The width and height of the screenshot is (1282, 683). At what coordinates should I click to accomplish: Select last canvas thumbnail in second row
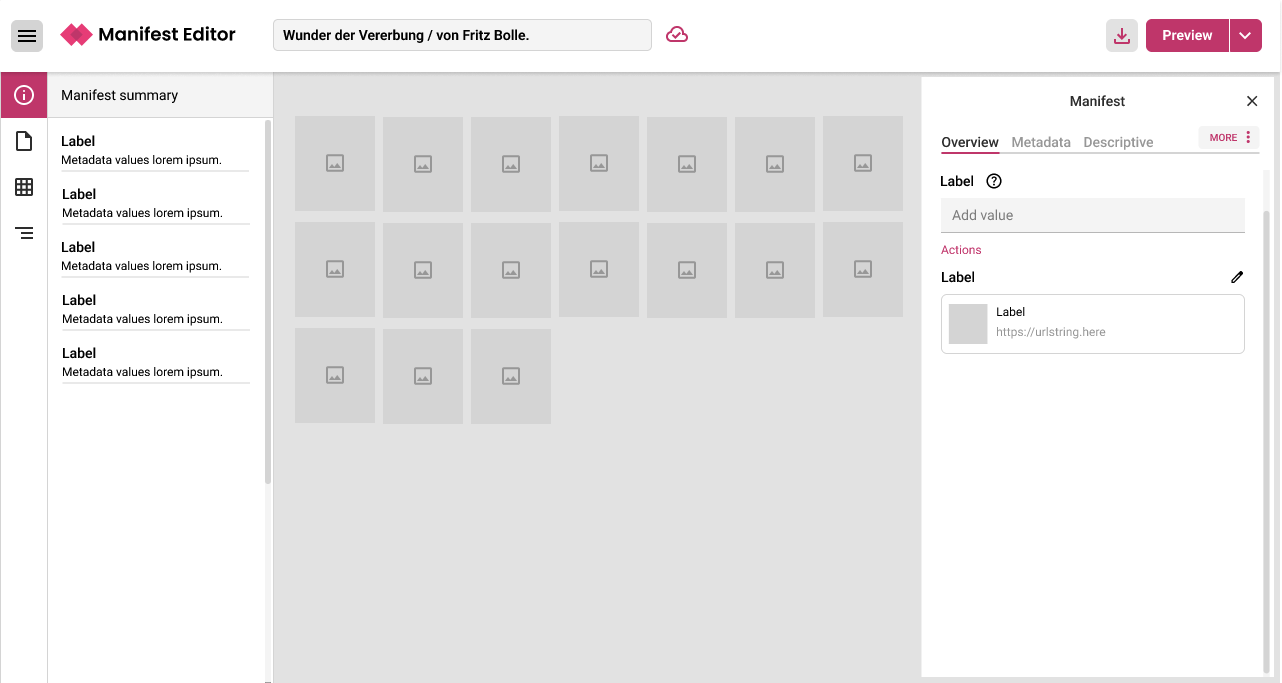(863, 269)
